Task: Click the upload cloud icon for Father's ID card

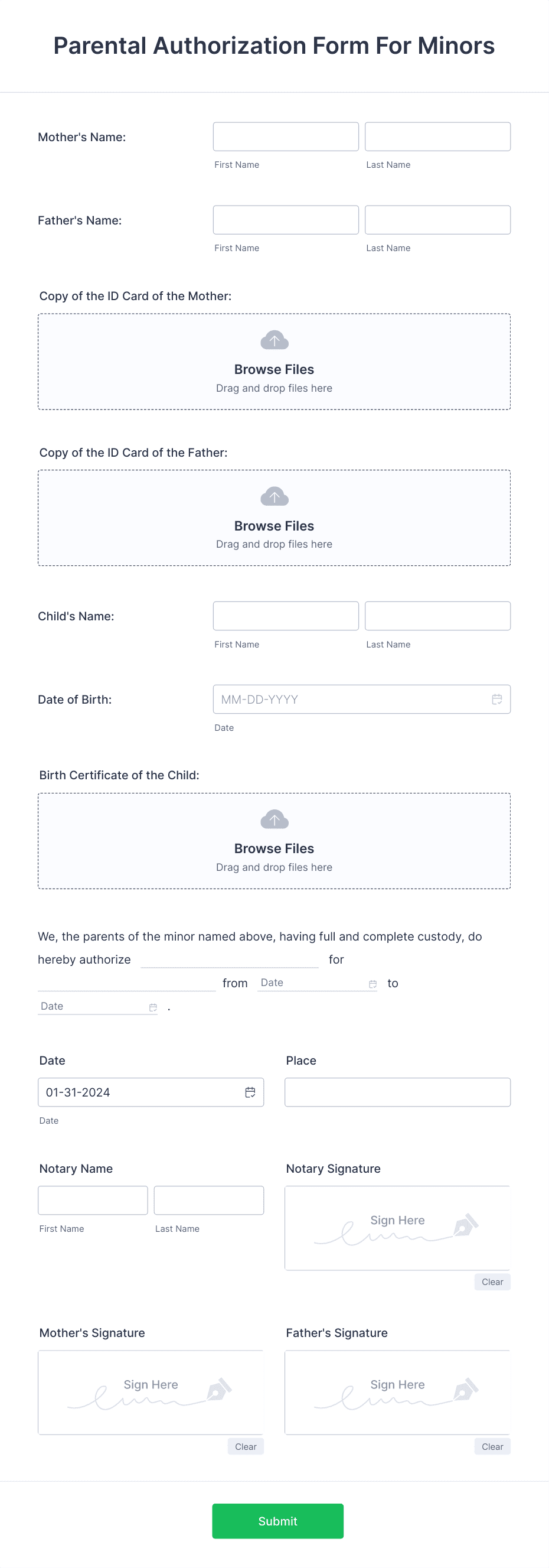Action: [x=274, y=496]
